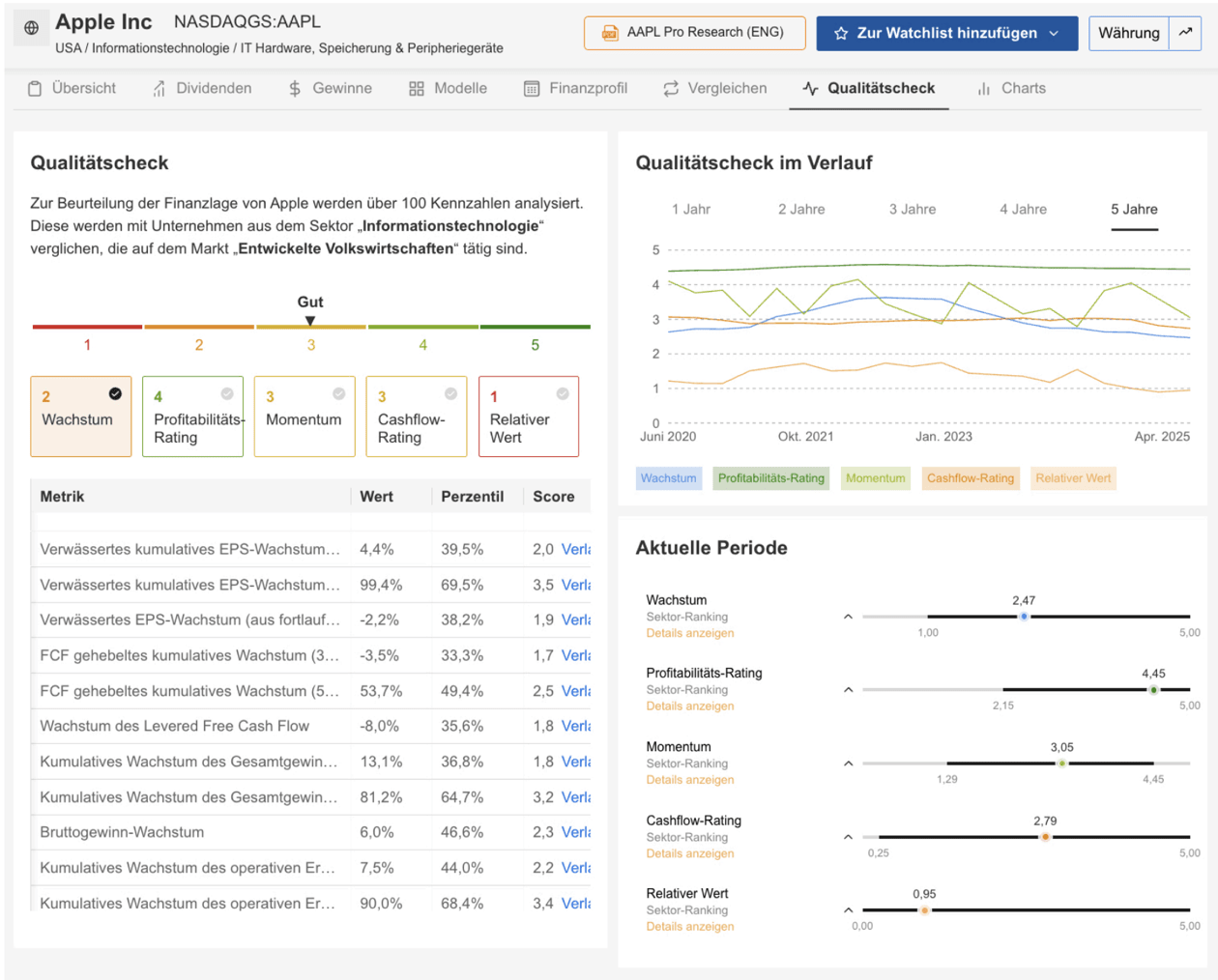This screenshot has width=1218, height=980.
Task: Click the compare arrows icon of Vergleichen
Action: click(671, 89)
